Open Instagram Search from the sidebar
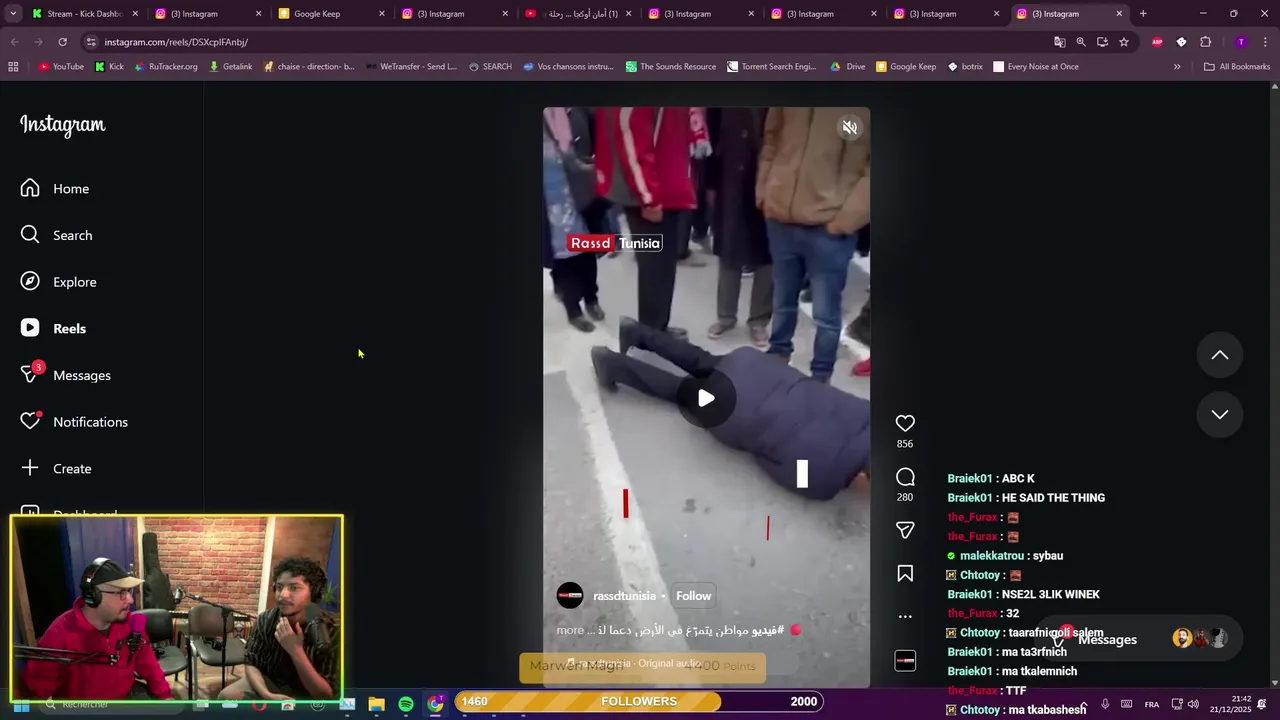Viewport: 1280px width, 720px height. 57,235
